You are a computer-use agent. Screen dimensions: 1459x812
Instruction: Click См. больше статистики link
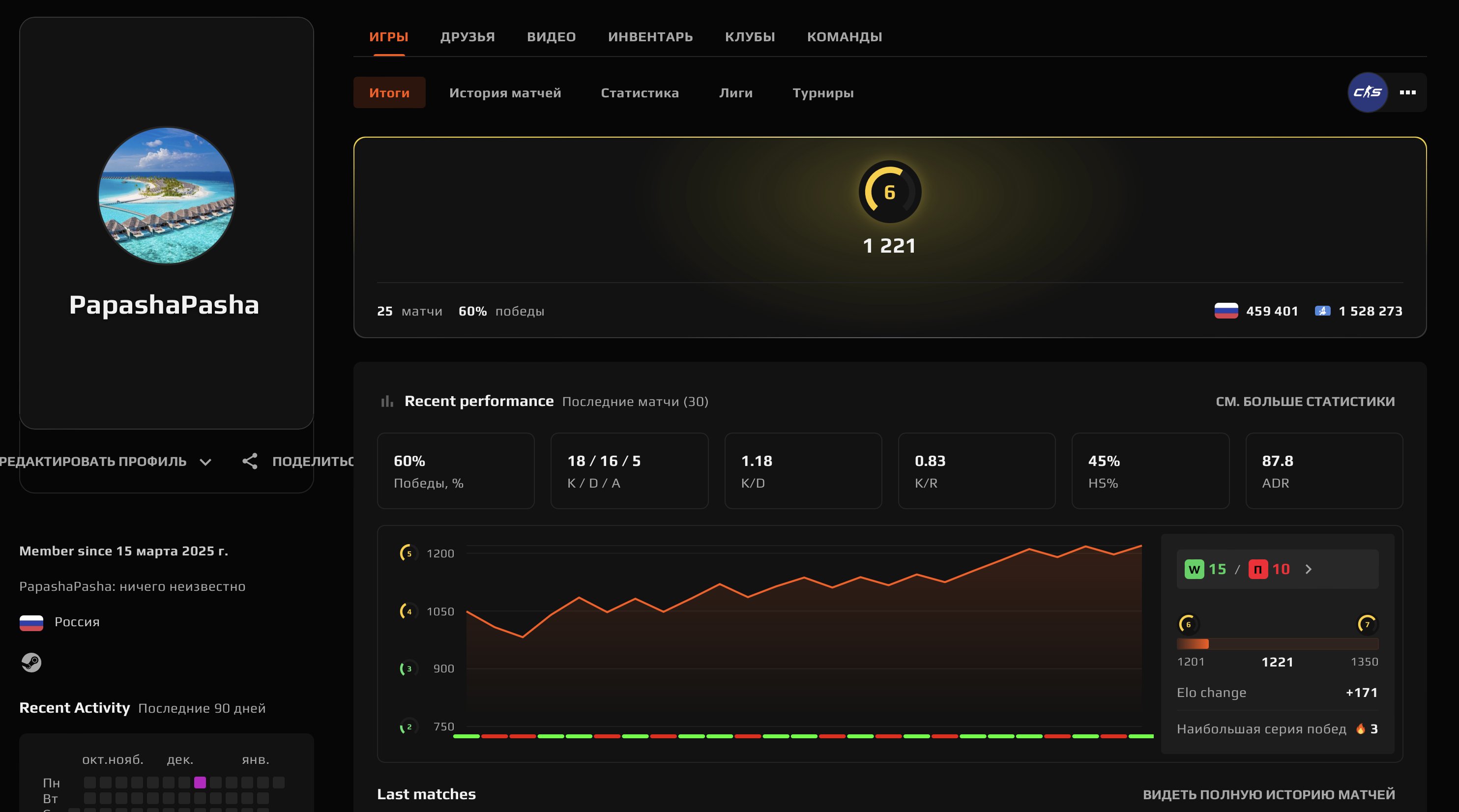(x=1305, y=402)
